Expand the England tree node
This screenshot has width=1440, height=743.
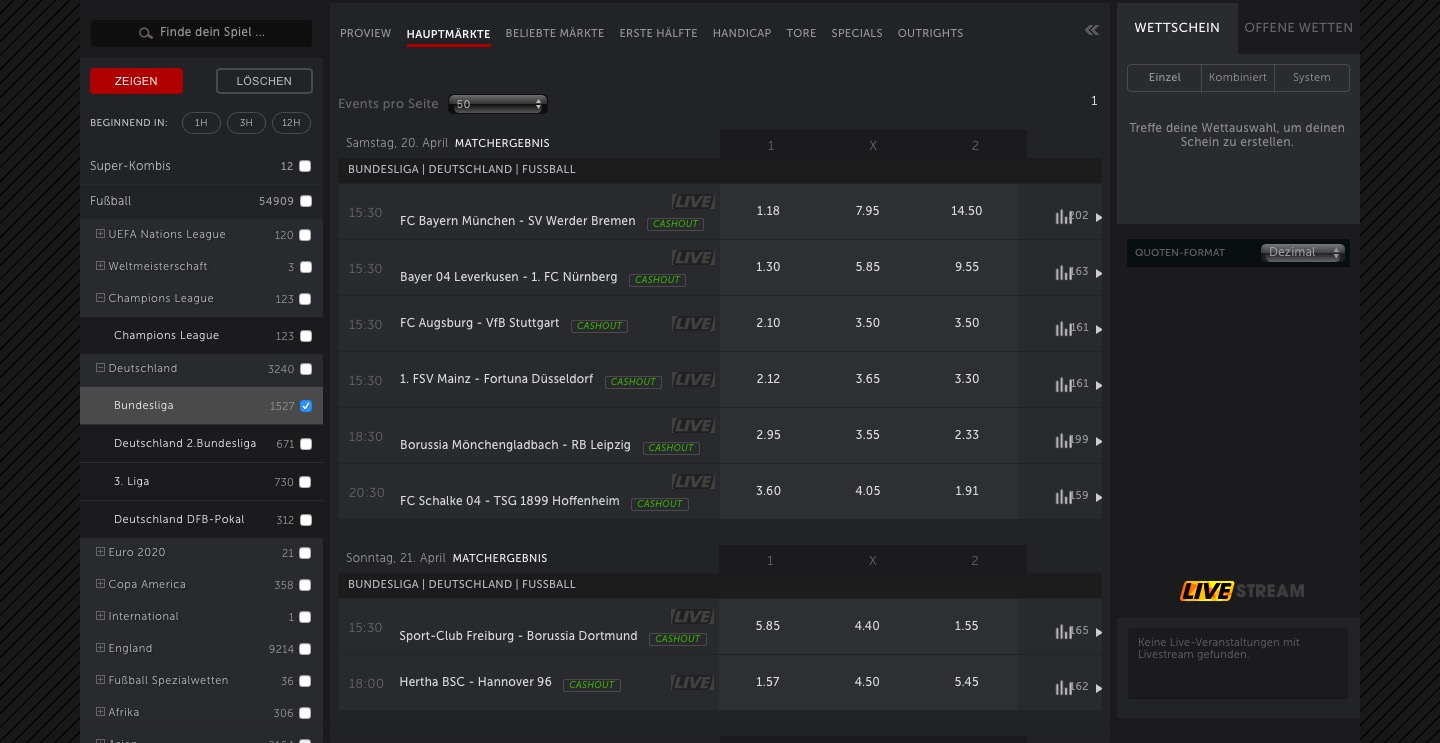click(x=100, y=648)
